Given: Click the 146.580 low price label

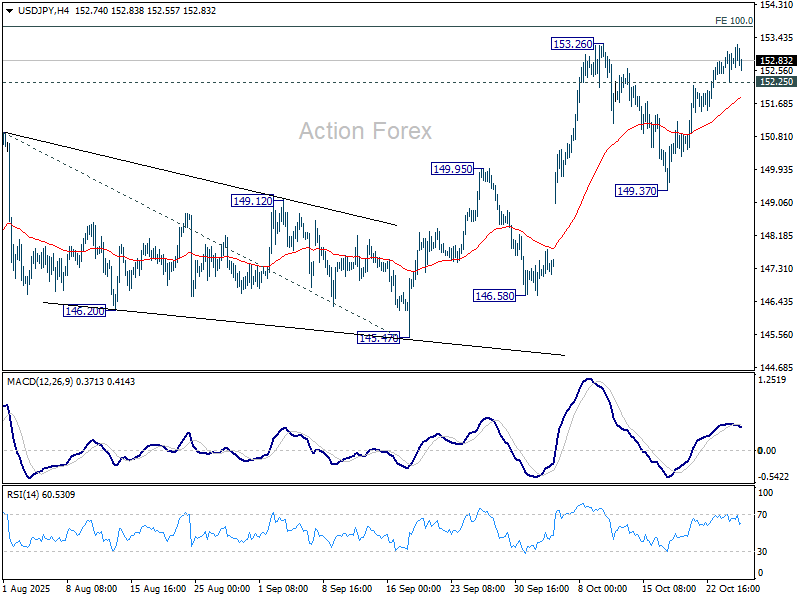Looking at the screenshot, I should (x=494, y=296).
